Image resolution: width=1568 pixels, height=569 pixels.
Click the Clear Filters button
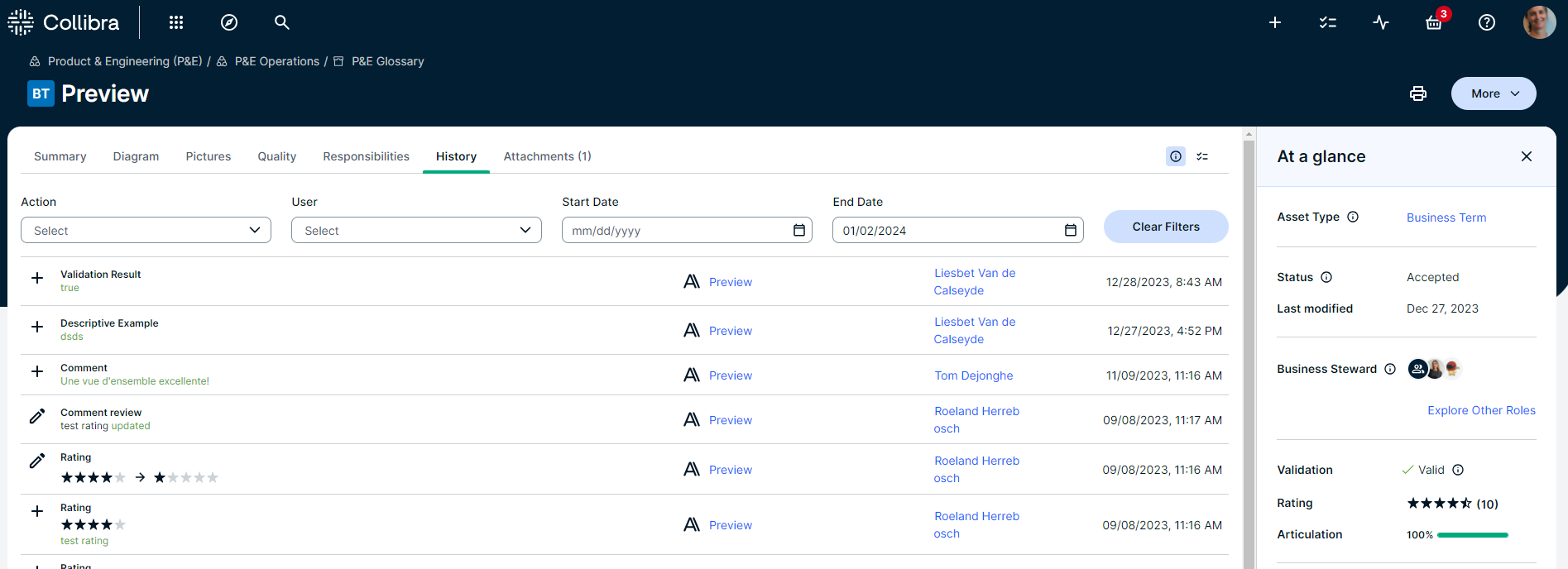[1165, 227]
